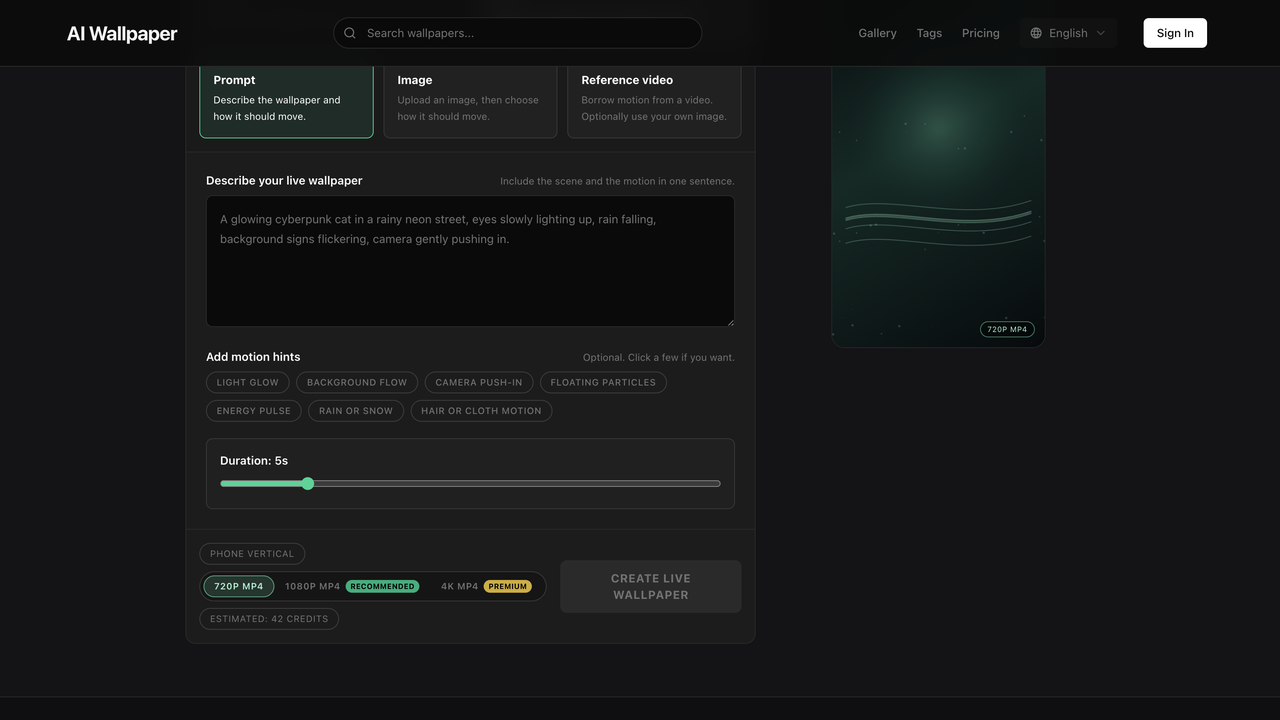
Task: Click the 'Duration: 5s' label
Action: click(x=254, y=461)
